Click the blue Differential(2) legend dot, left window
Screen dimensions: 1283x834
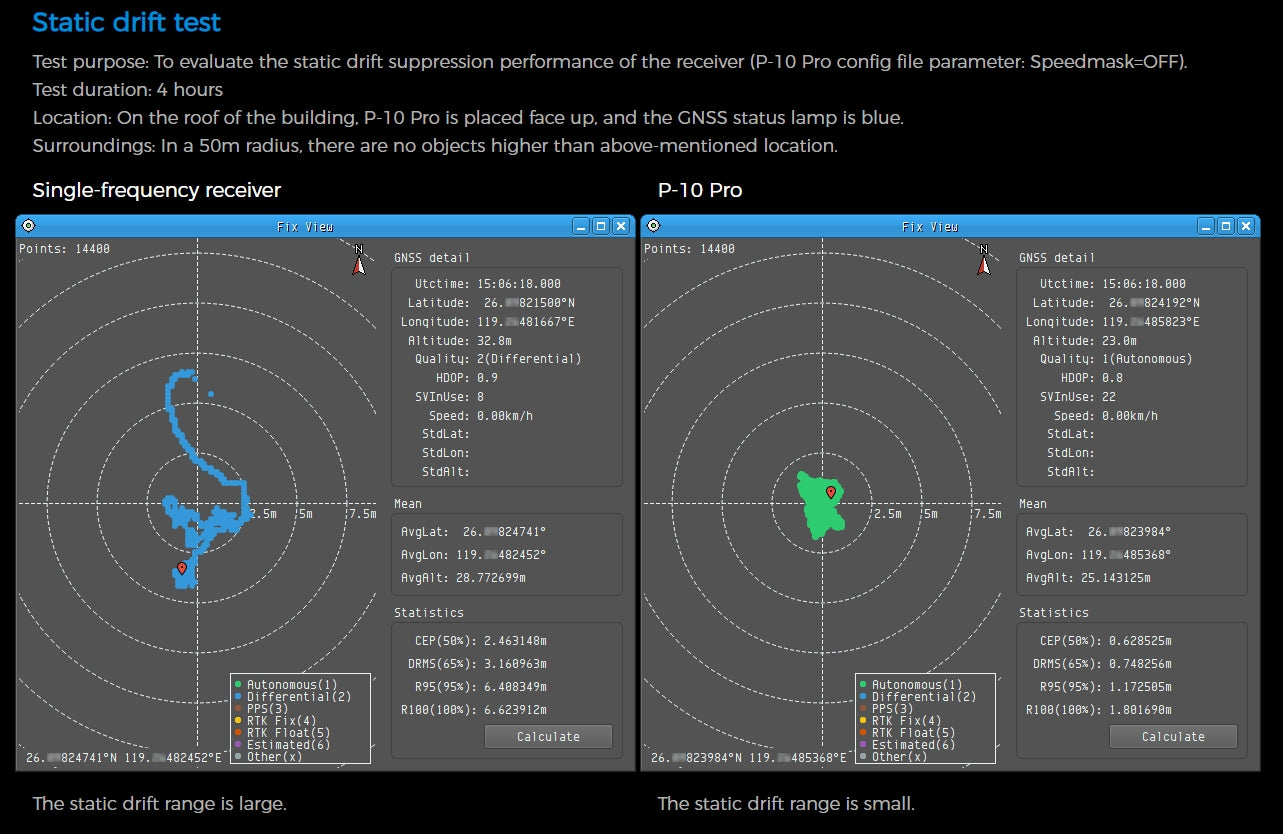pyautogui.click(x=237, y=697)
